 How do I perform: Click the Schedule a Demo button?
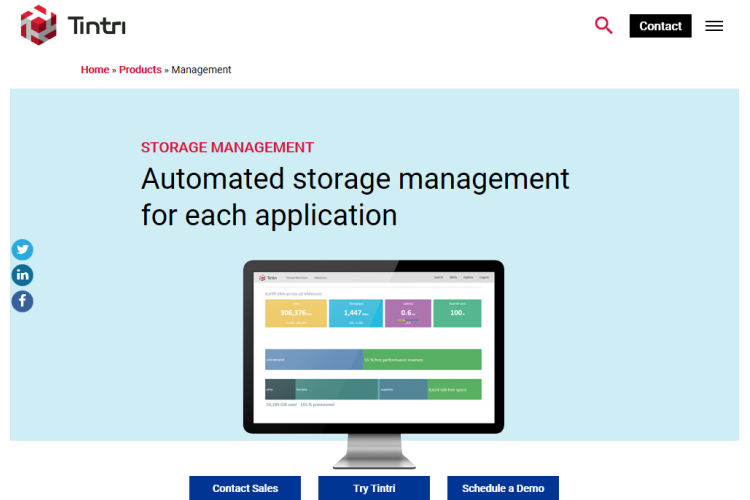tap(503, 488)
